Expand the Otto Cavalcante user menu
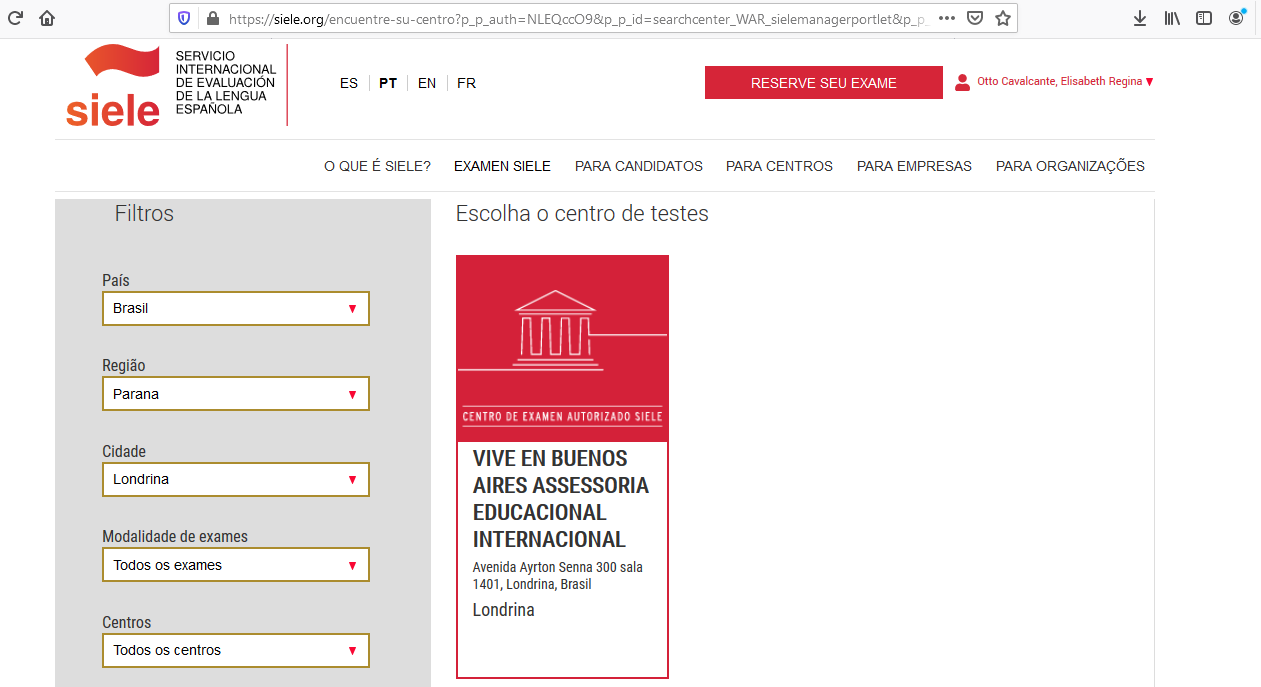This screenshot has width=1261, height=687. coord(1065,82)
